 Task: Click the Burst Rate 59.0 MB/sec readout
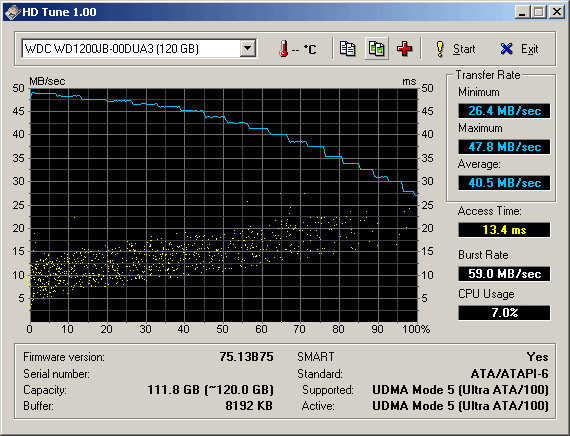click(x=504, y=273)
